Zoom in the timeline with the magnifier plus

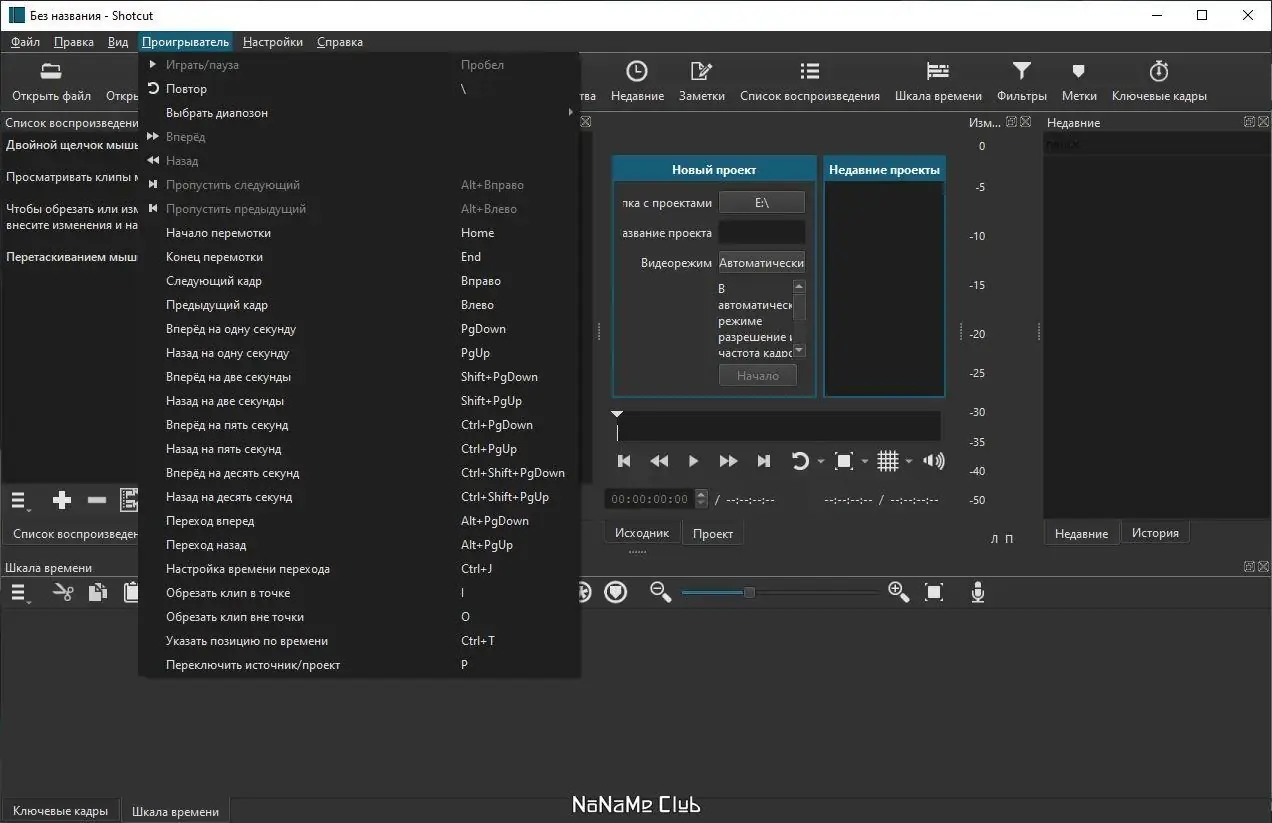click(x=898, y=592)
